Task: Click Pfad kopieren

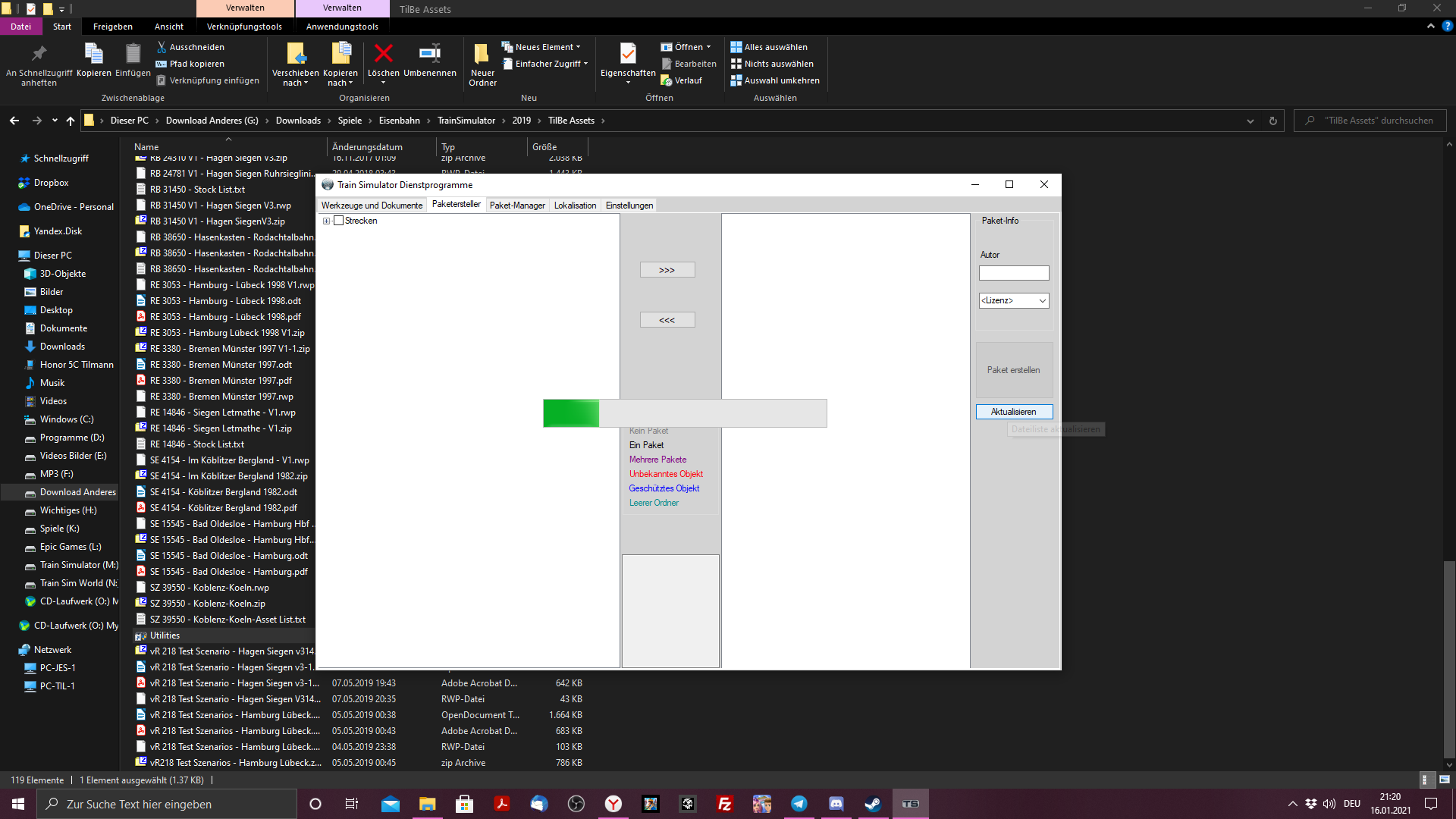Action: point(190,64)
